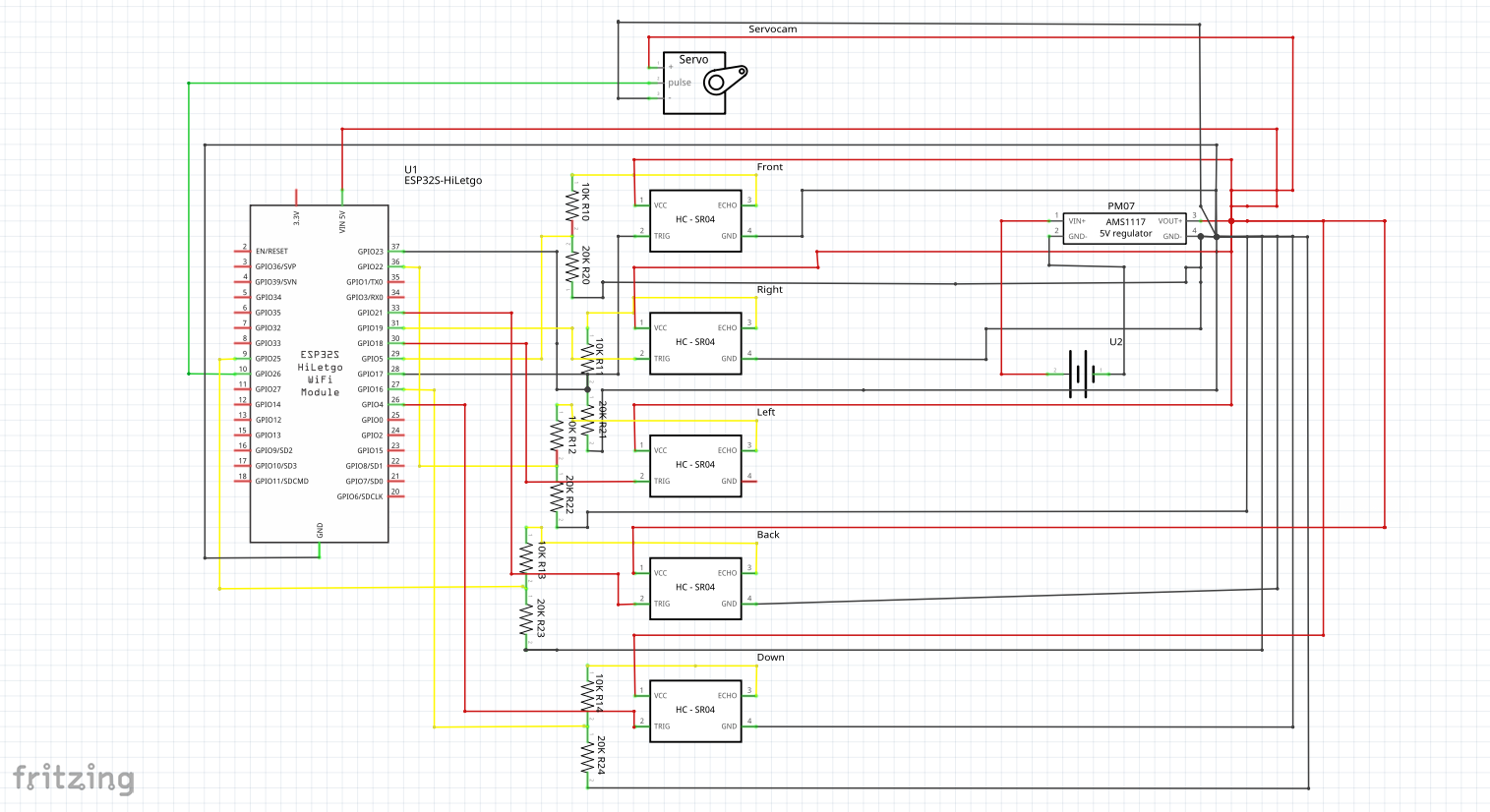Click the GND pin label on ESP32 bottom
The image size is (1490, 812).
pyautogui.click(x=320, y=529)
